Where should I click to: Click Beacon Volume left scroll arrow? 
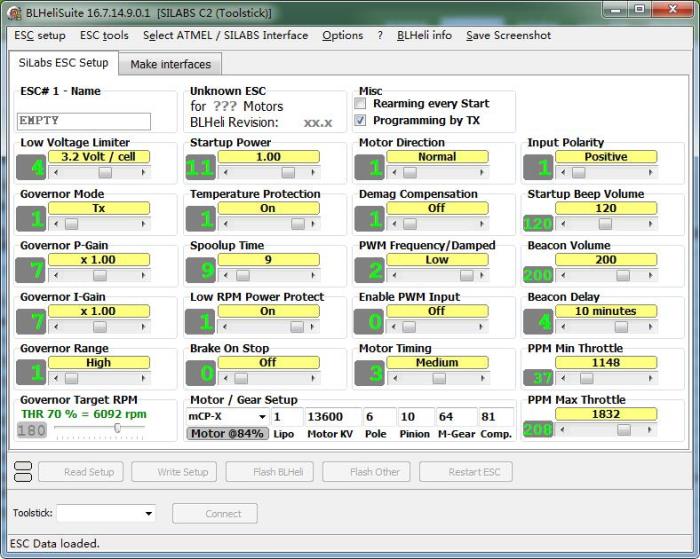(563, 275)
